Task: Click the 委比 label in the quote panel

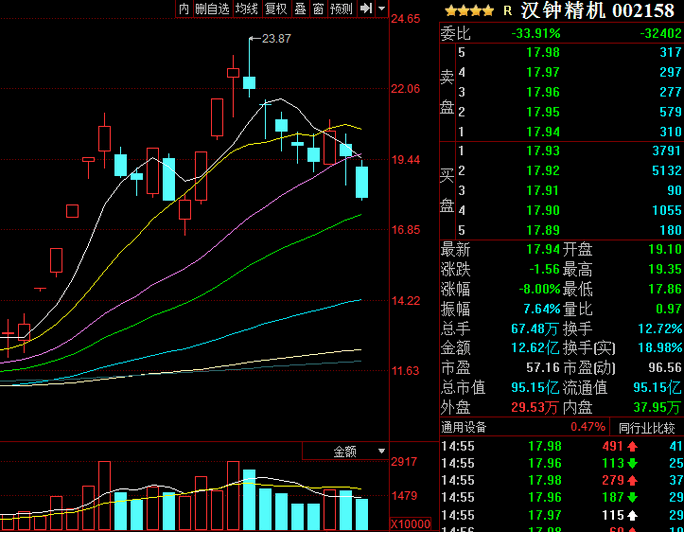Action: pos(455,33)
